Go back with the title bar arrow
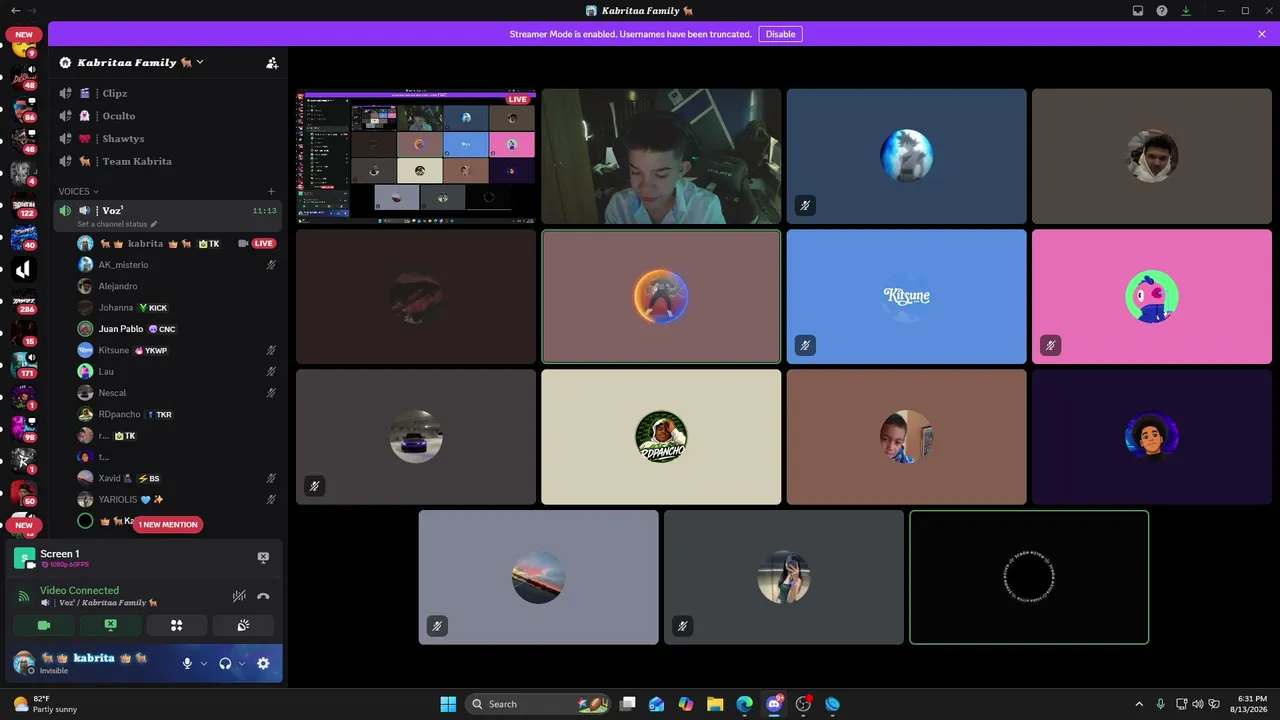The image size is (1280, 720). pos(15,11)
